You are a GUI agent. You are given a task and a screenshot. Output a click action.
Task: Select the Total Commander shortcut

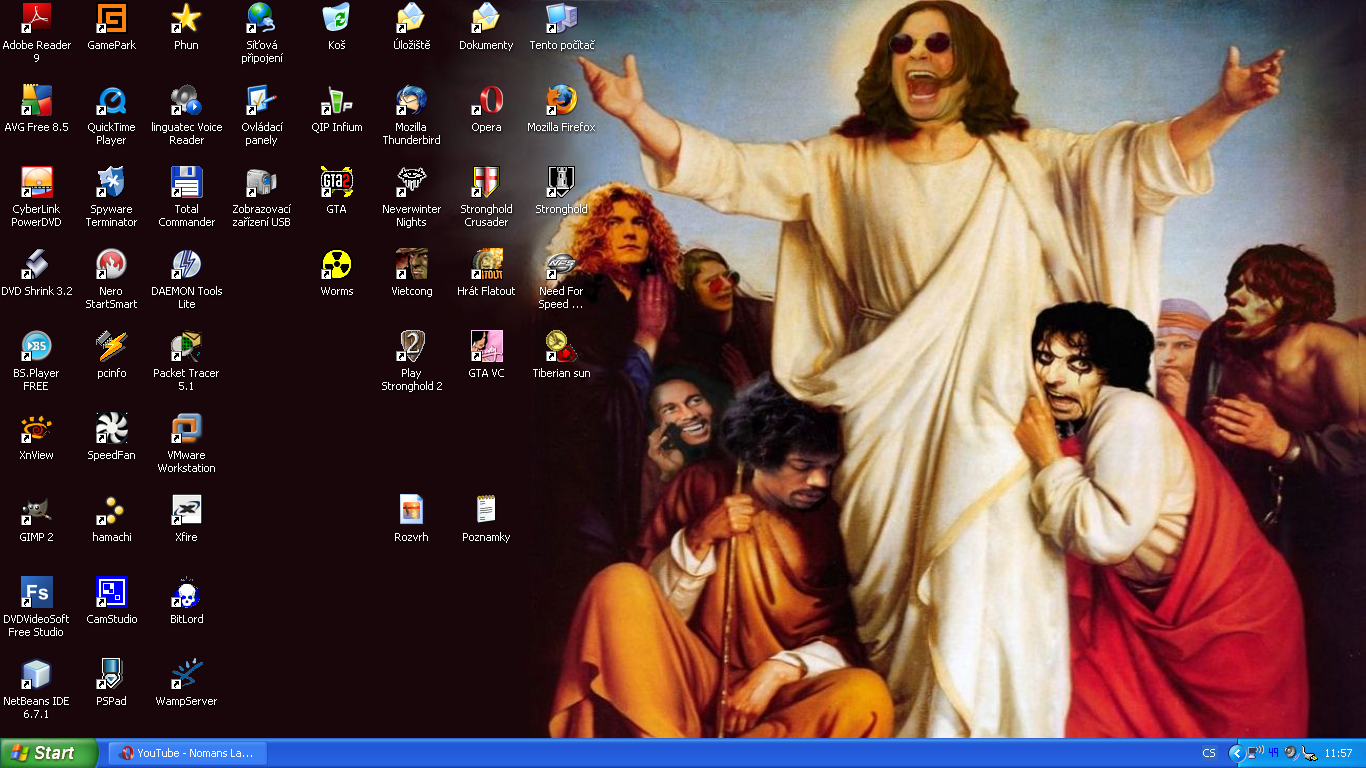[186, 183]
